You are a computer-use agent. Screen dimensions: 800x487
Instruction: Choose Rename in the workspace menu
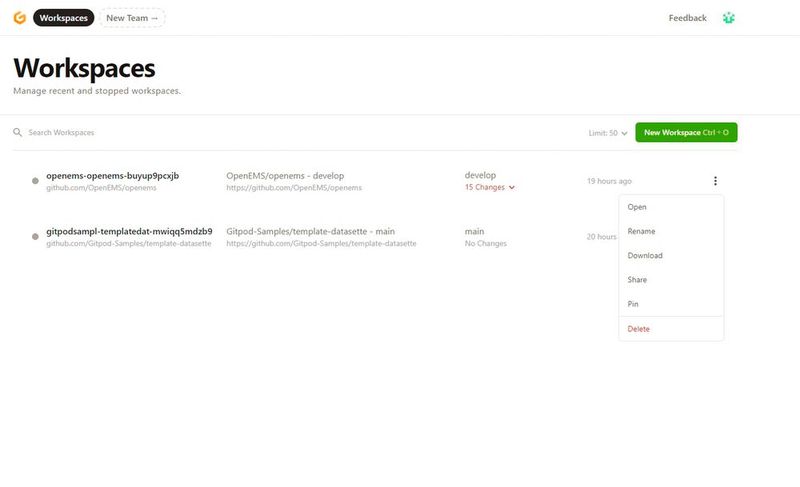pyautogui.click(x=671, y=231)
